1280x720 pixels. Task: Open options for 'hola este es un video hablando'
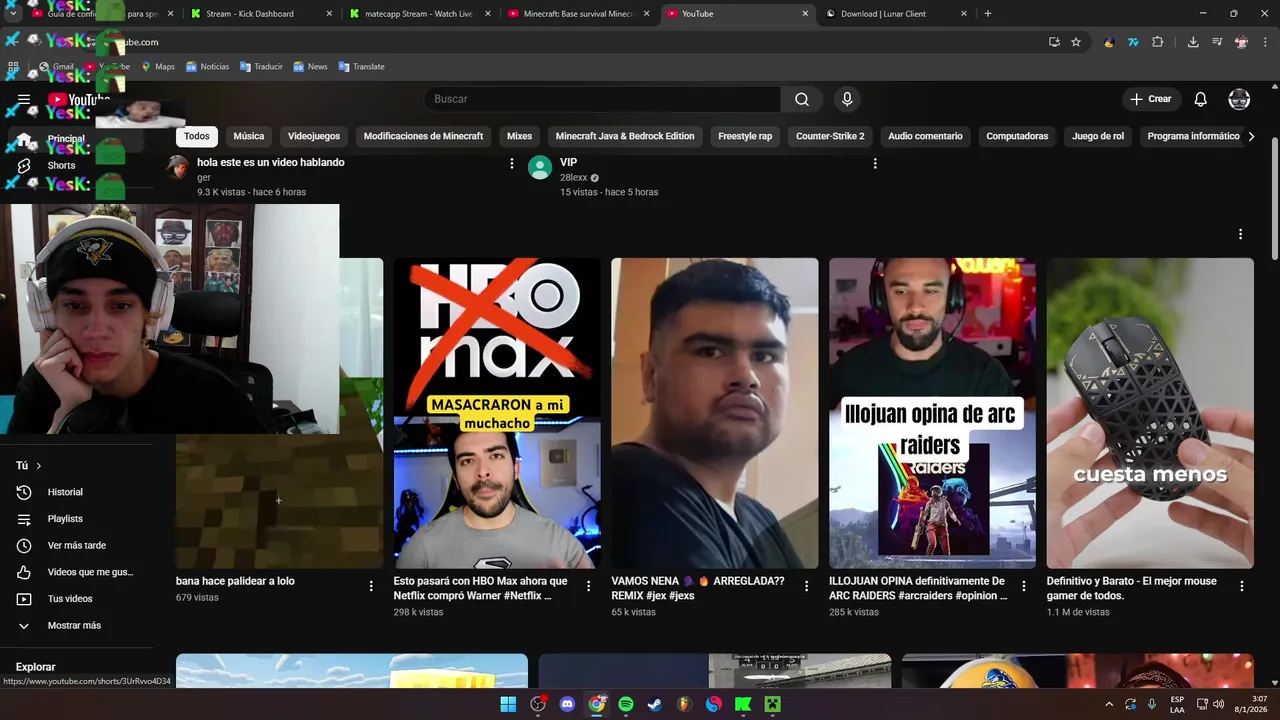pyautogui.click(x=512, y=163)
